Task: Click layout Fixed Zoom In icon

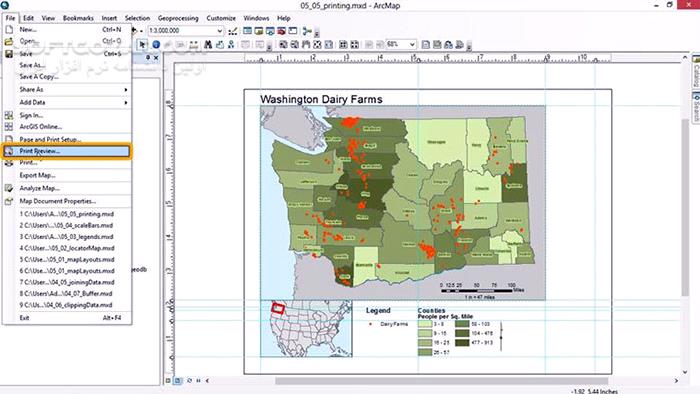Action: click(x=343, y=44)
